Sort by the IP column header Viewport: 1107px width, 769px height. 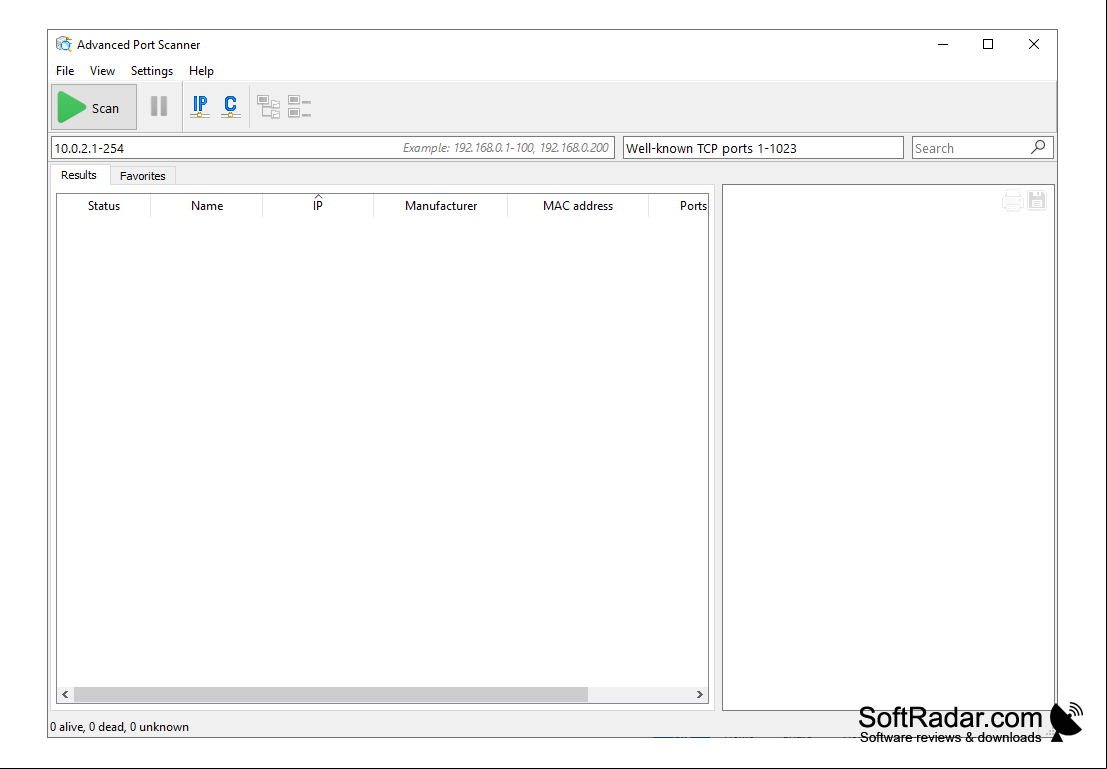pyautogui.click(x=318, y=205)
